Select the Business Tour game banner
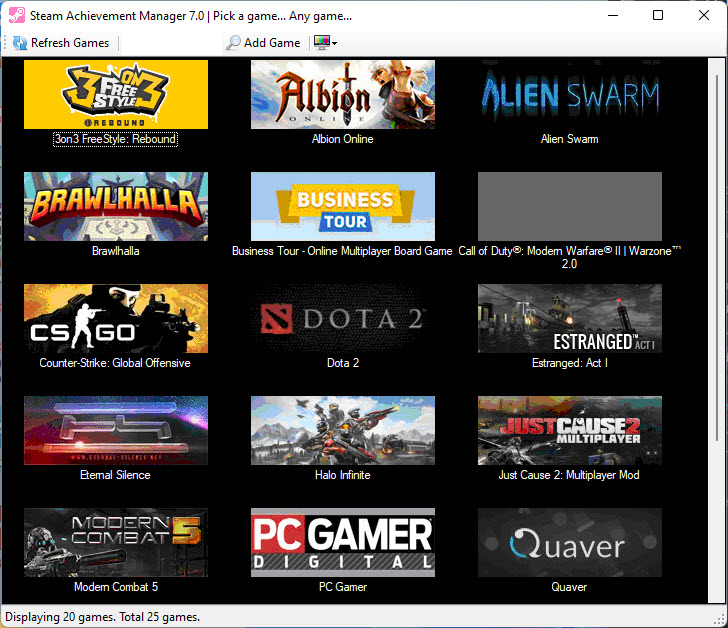The image size is (728, 628). click(343, 207)
